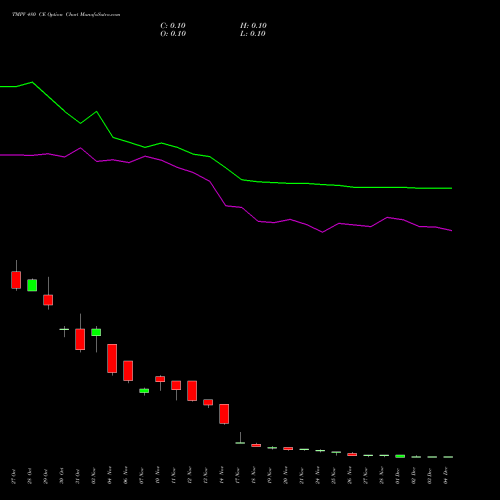
Task: Click the '21 Nov' date axis label
Action: tap(302, 476)
